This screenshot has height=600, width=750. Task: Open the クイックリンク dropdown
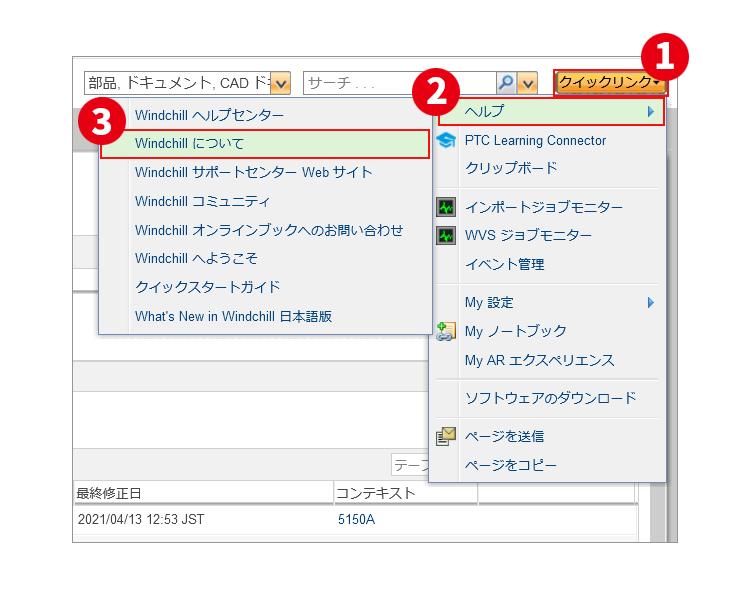[609, 83]
